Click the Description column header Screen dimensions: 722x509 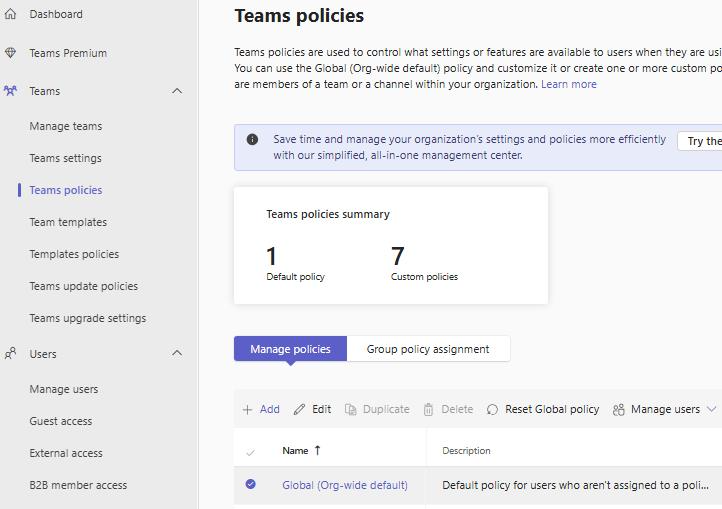coord(466,450)
